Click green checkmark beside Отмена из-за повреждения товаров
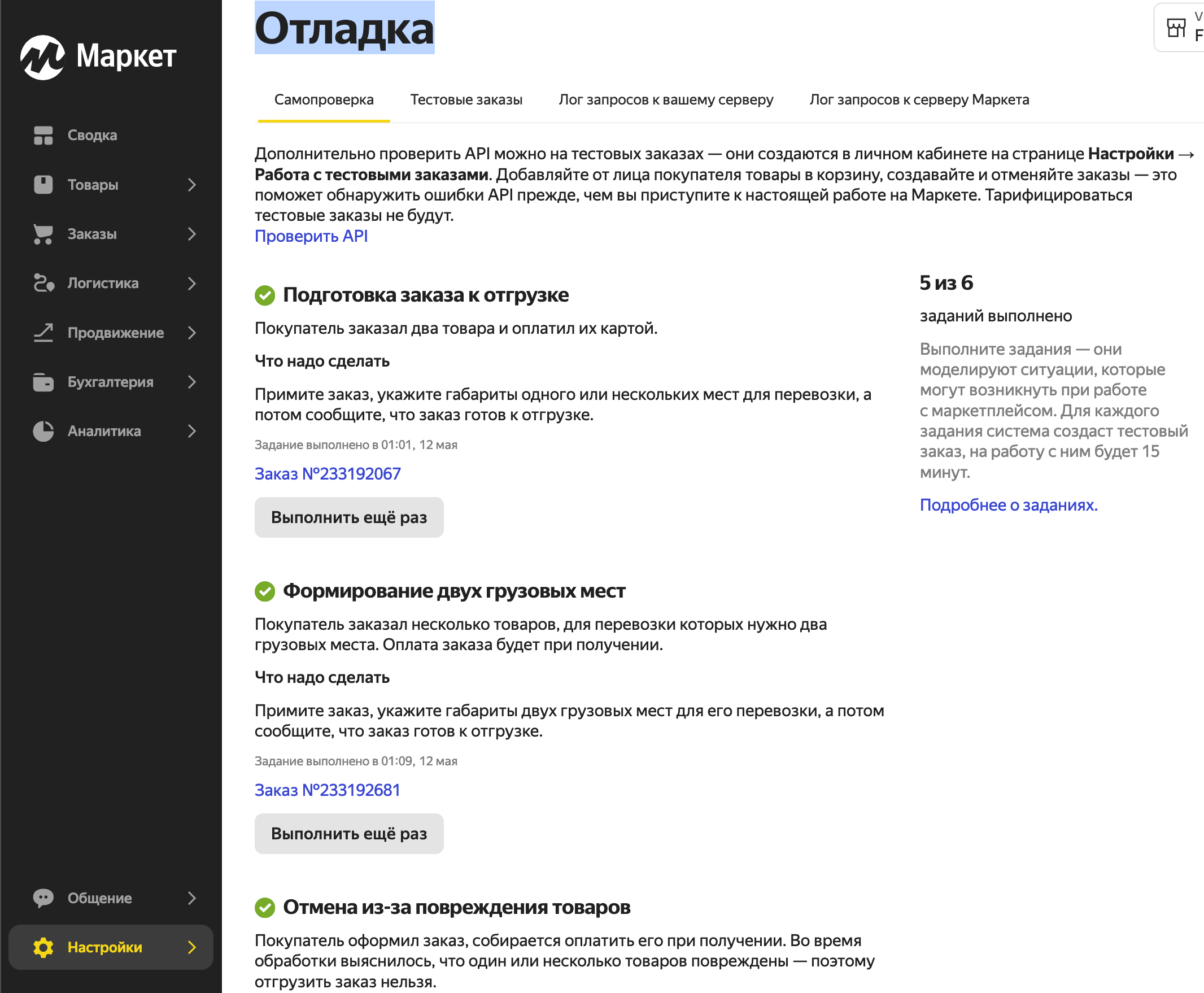This screenshot has width=1204, height=993. point(265,908)
